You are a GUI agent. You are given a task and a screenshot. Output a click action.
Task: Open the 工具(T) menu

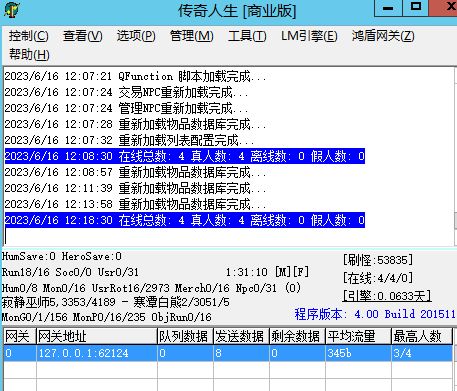[247, 36]
